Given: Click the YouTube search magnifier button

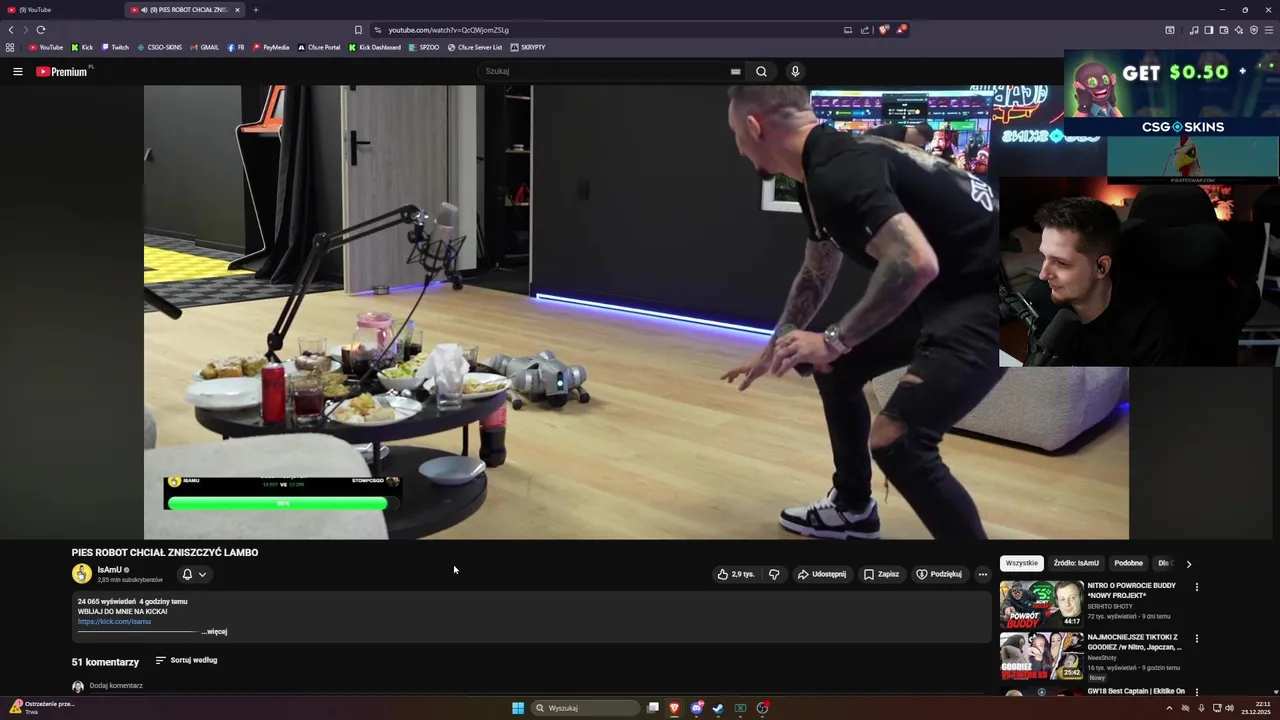Looking at the screenshot, I should 761,71.
